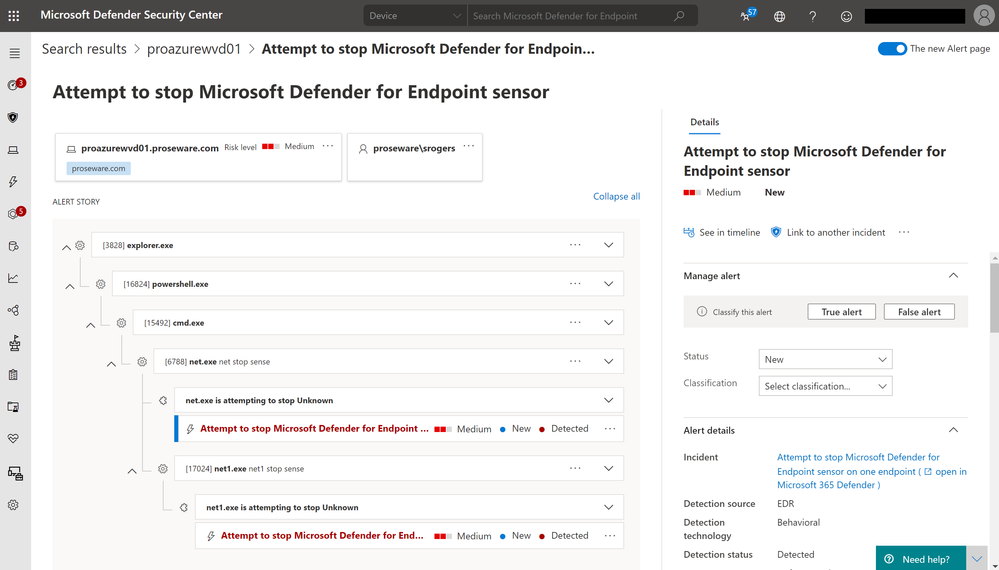Click Collapse all link
Image resolution: width=999 pixels, height=570 pixels.
(616, 196)
